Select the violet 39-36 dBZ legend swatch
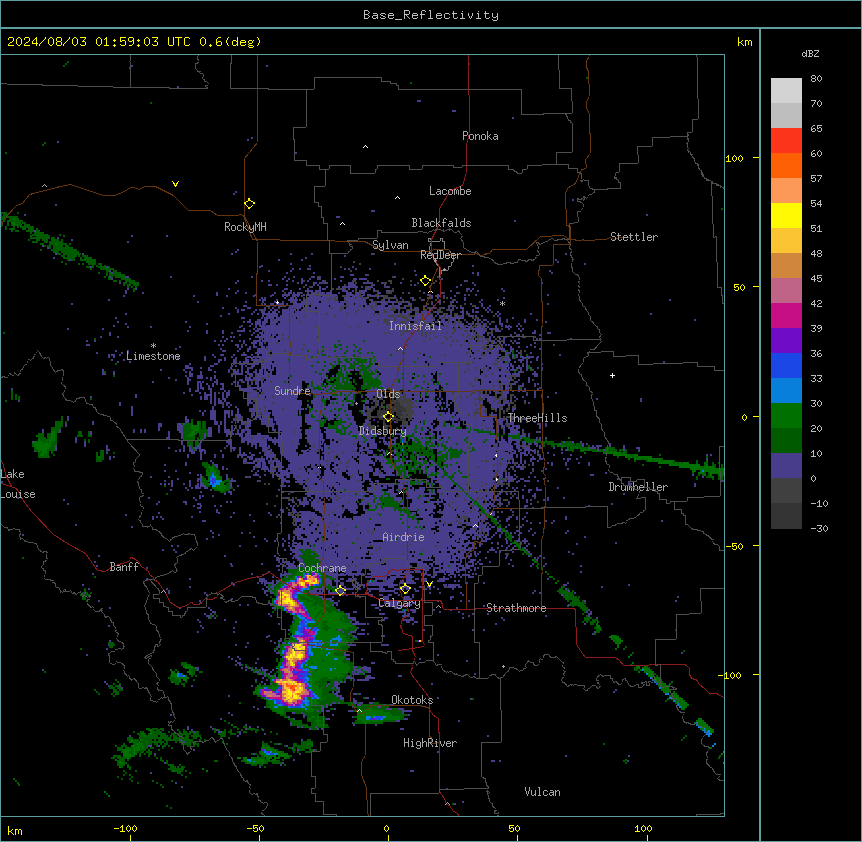The width and height of the screenshot is (862, 842). tap(786, 341)
